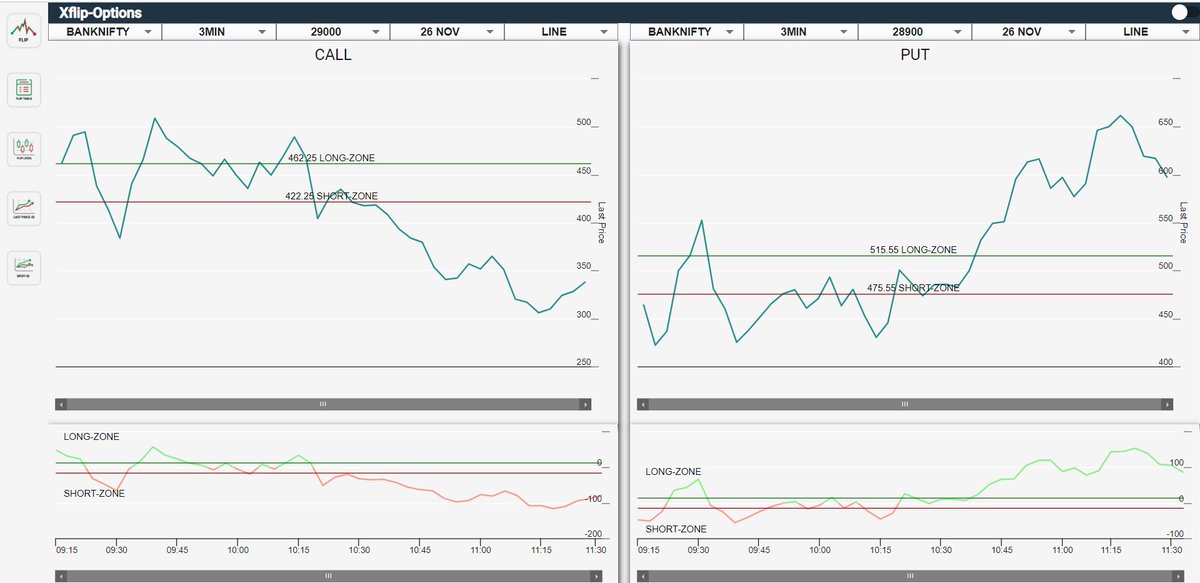Open the 28900 strike price dropdown
1200x583 pixels.
tap(914, 31)
